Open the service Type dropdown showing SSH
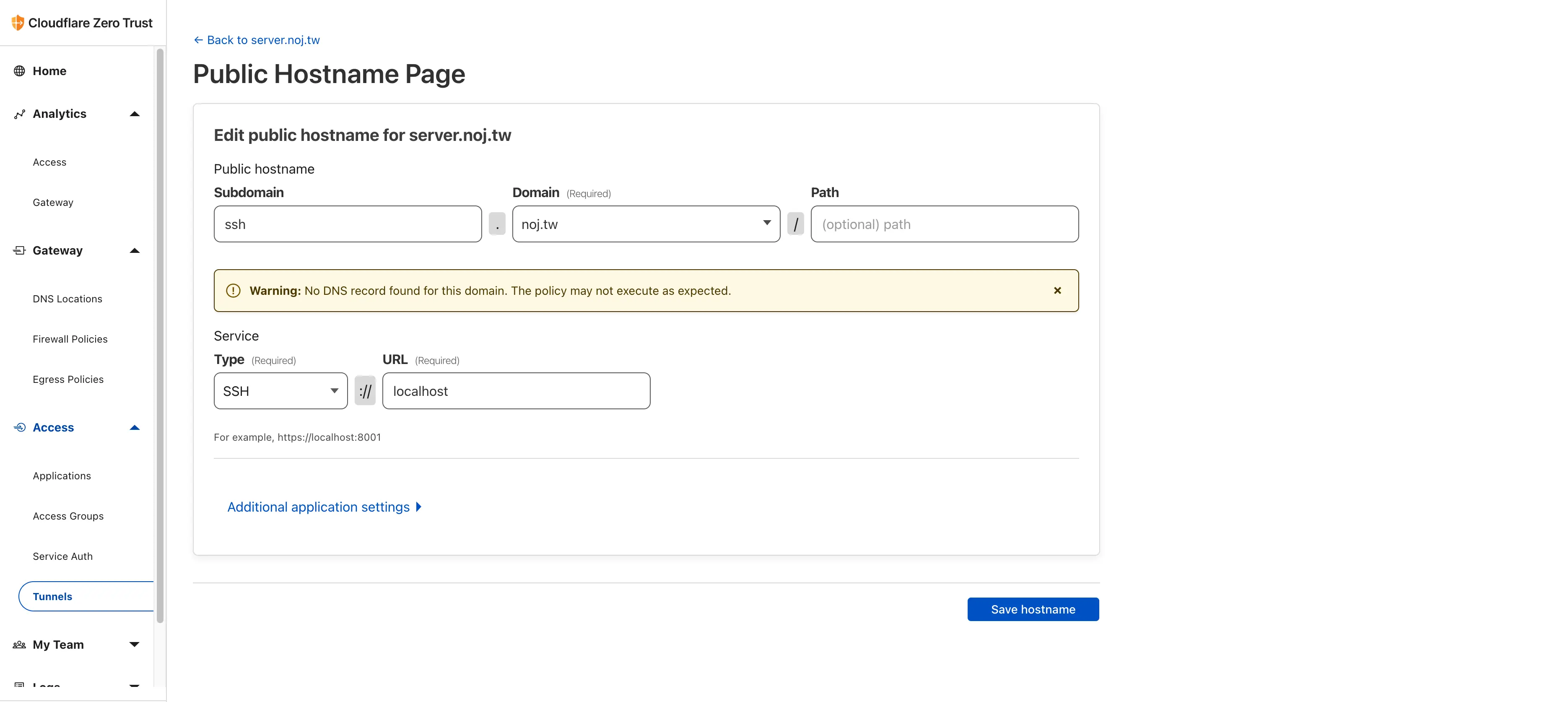This screenshot has width=1568, height=702. (280, 391)
